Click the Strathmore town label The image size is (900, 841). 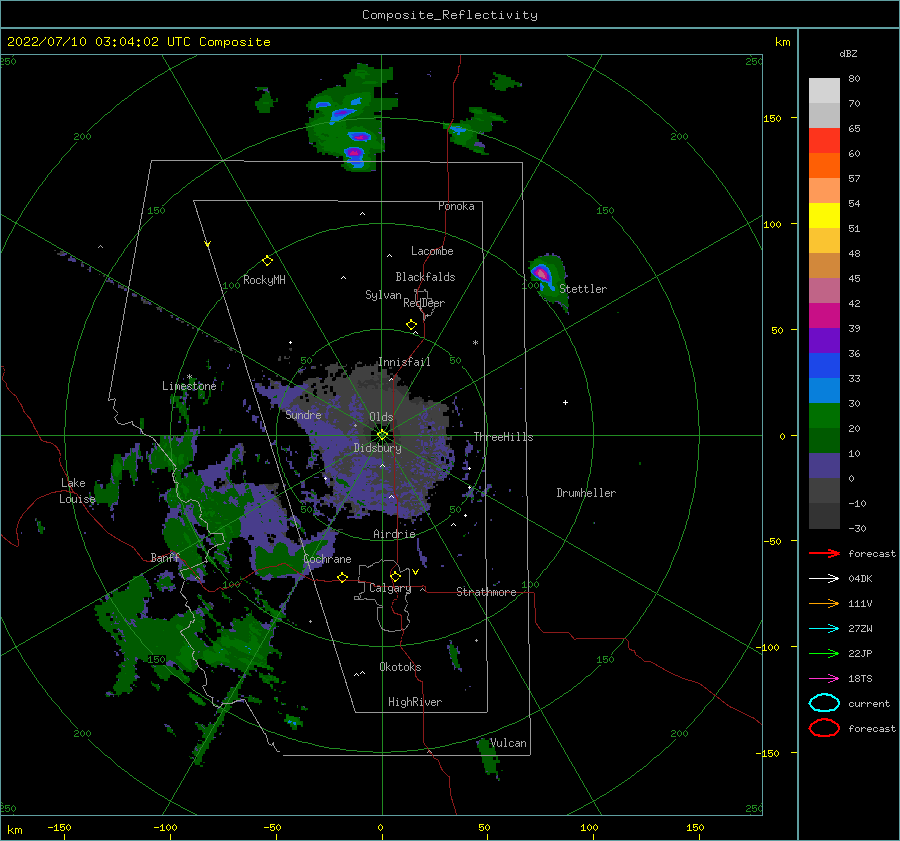[x=486, y=592]
